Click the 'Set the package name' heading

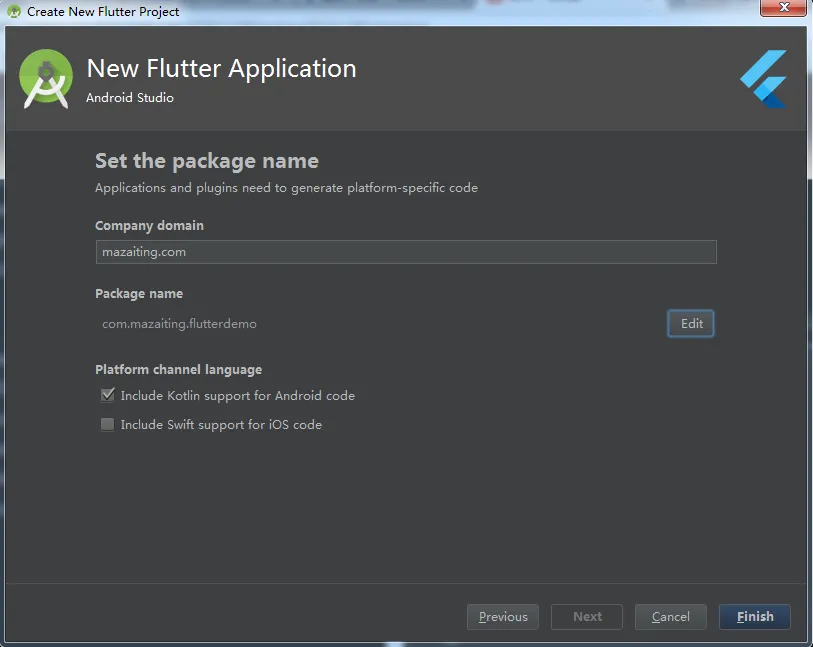point(206,161)
